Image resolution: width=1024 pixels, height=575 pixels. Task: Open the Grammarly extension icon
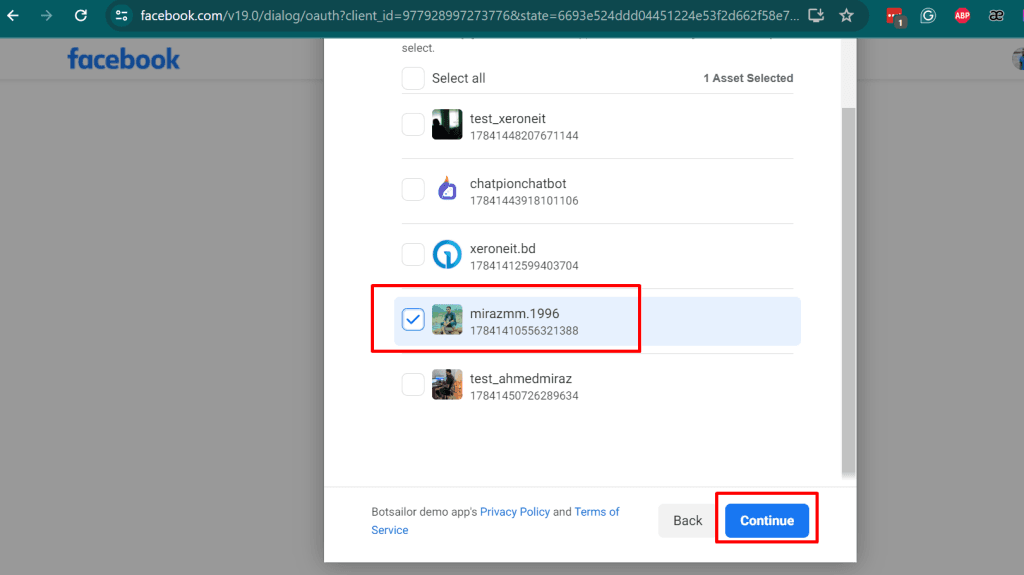[928, 16]
